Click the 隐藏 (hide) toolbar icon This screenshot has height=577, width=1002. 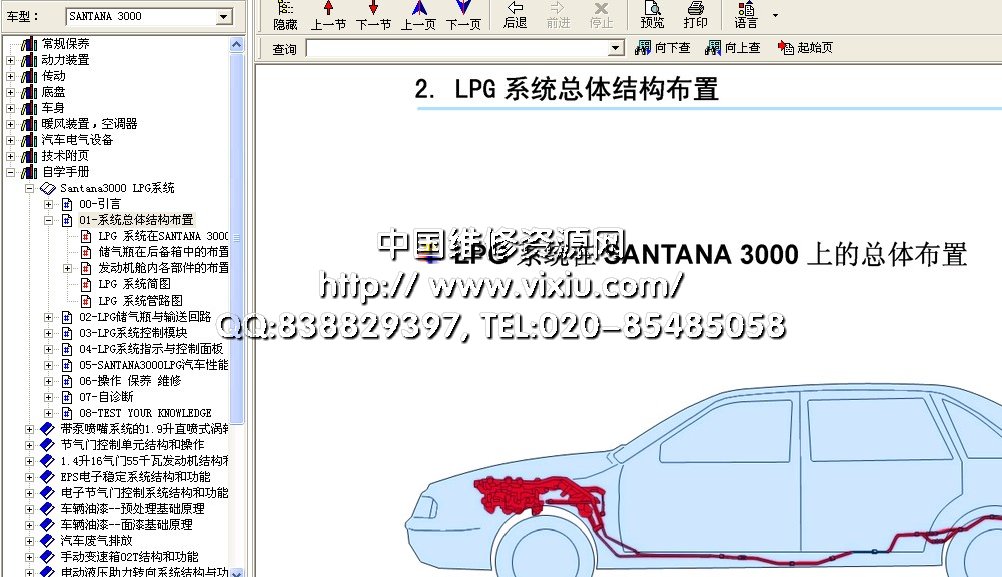pyautogui.click(x=285, y=14)
